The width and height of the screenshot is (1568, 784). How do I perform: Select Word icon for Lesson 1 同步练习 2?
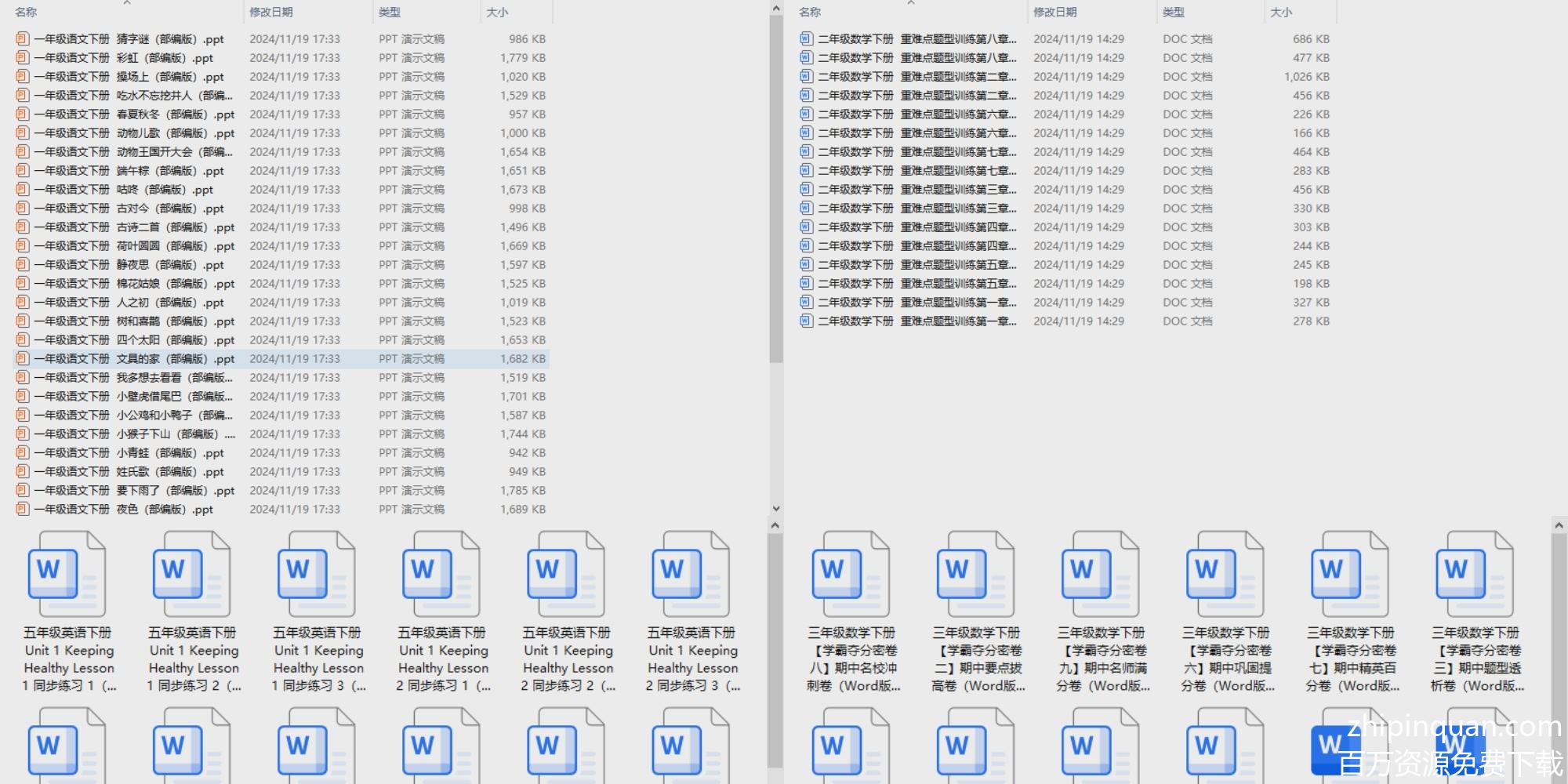(x=192, y=574)
